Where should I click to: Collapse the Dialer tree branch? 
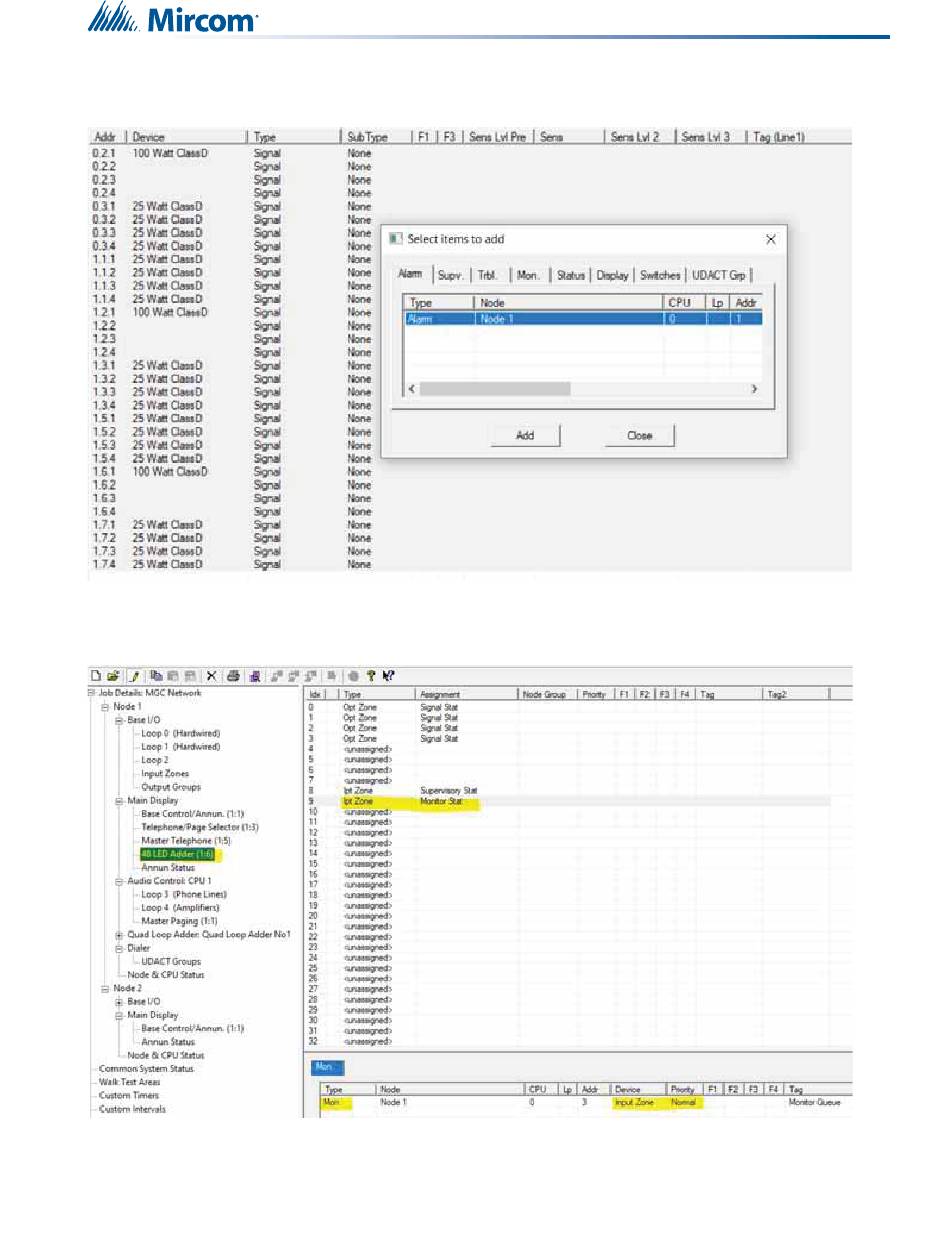(118, 948)
